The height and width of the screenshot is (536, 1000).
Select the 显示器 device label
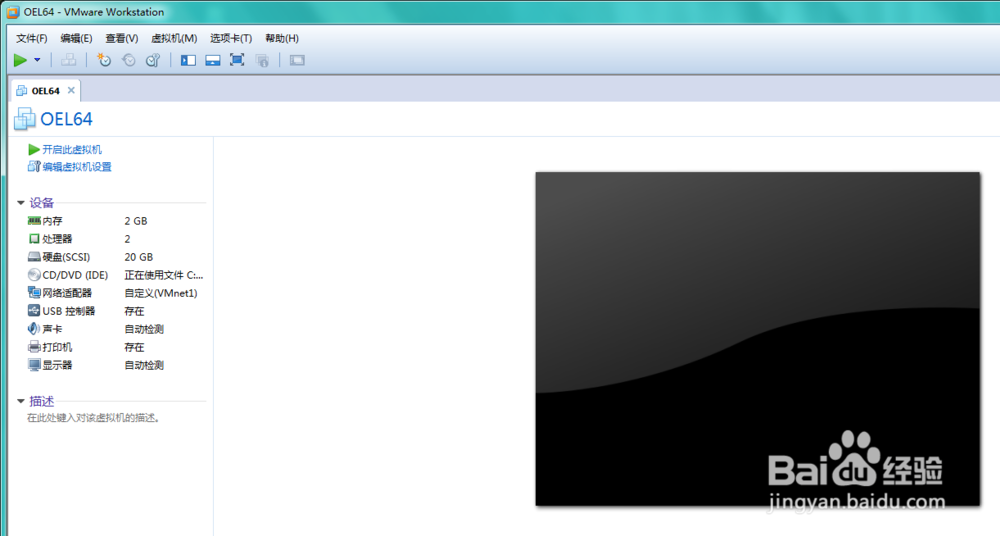[57, 365]
